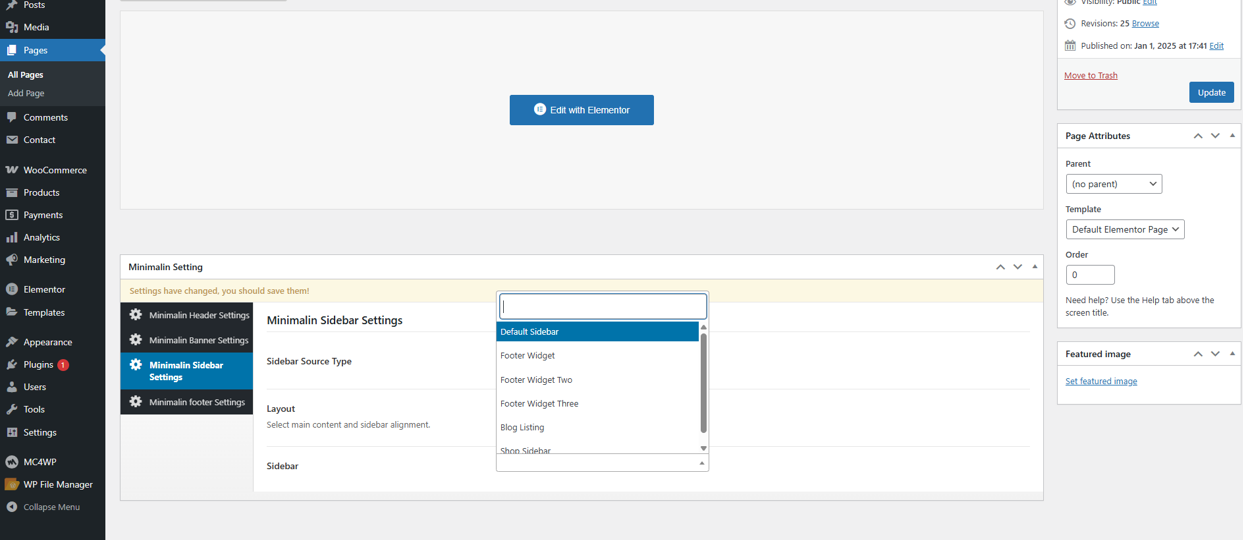Open the Parent page dropdown
1243x540 pixels.
click(x=1114, y=184)
